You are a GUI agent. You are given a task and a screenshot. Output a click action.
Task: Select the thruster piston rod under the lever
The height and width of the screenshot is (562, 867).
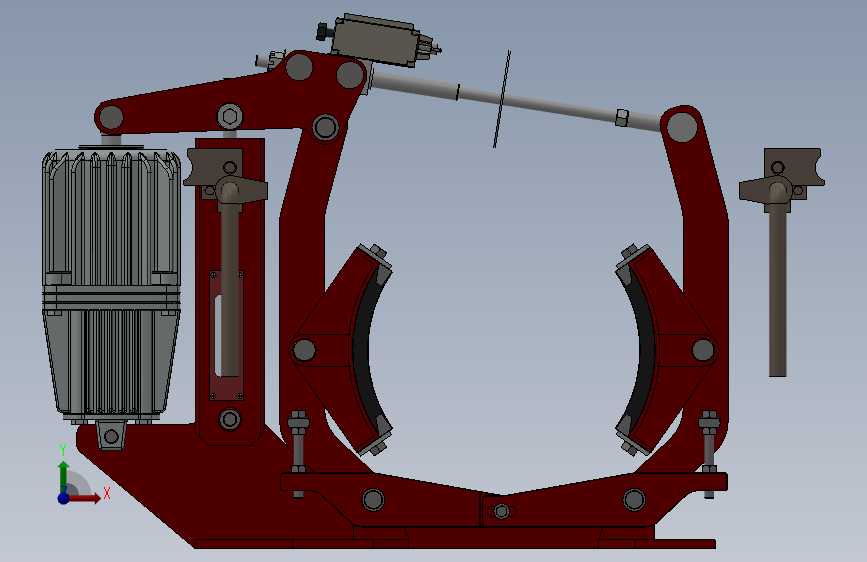point(111,138)
